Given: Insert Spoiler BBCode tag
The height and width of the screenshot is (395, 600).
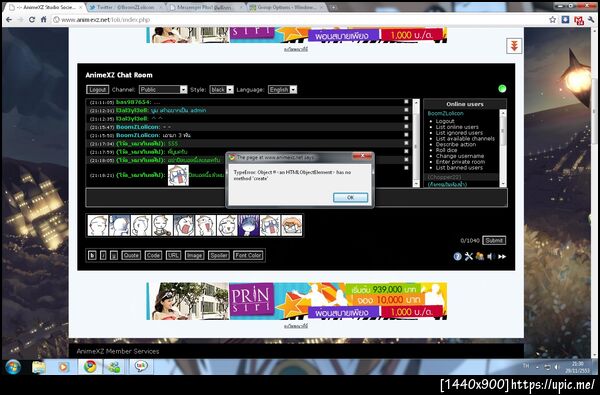Looking at the screenshot, I should tap(219, 255).
